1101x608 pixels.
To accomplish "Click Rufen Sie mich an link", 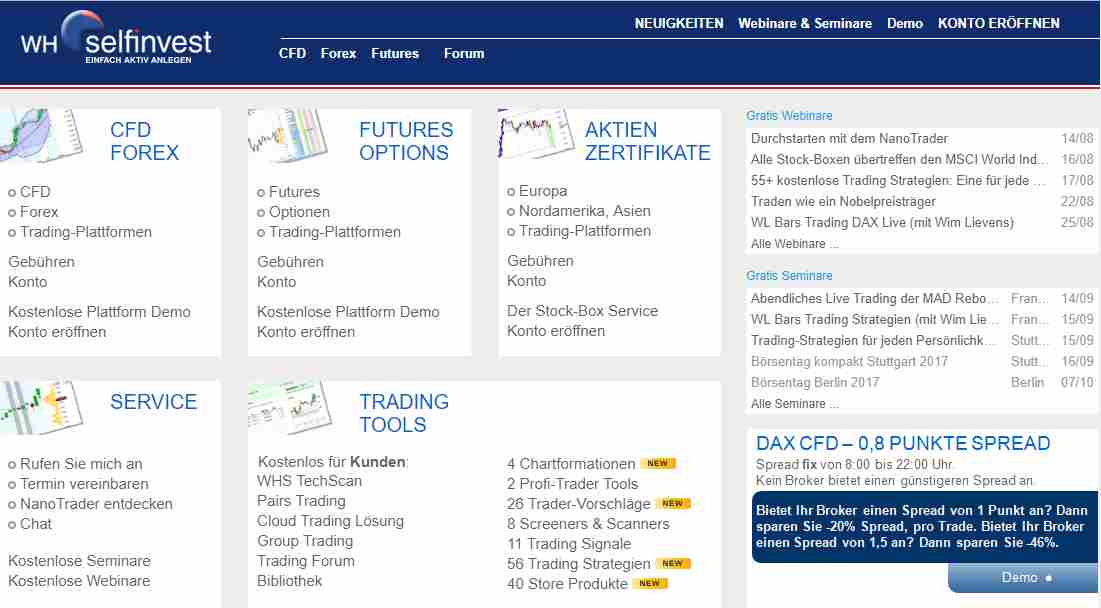I will click(81, 464).
